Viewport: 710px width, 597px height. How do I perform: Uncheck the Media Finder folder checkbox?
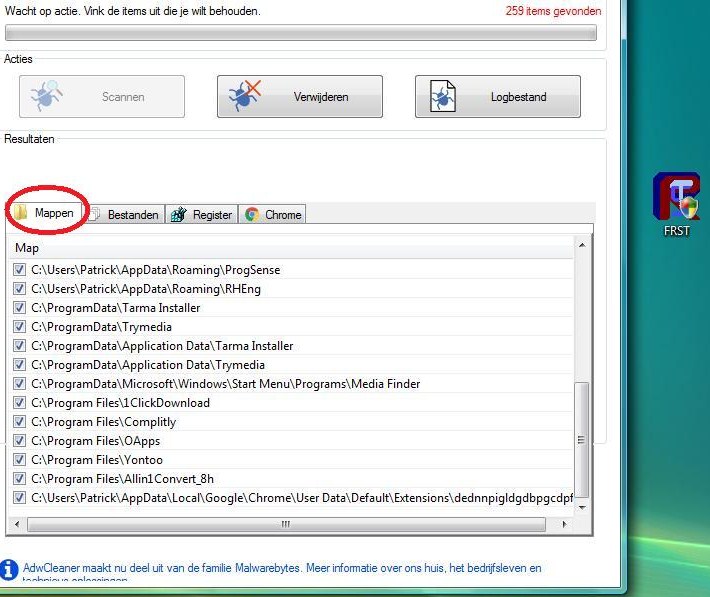(x=19, y=384)
